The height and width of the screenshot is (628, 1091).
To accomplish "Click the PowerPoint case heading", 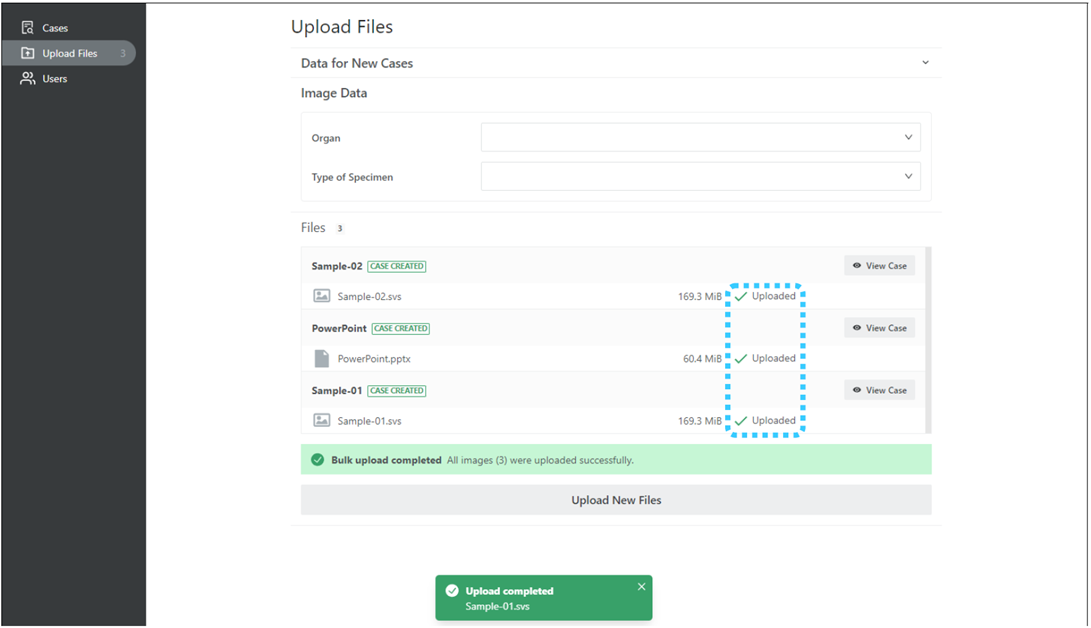I will (x=339, y=328).
